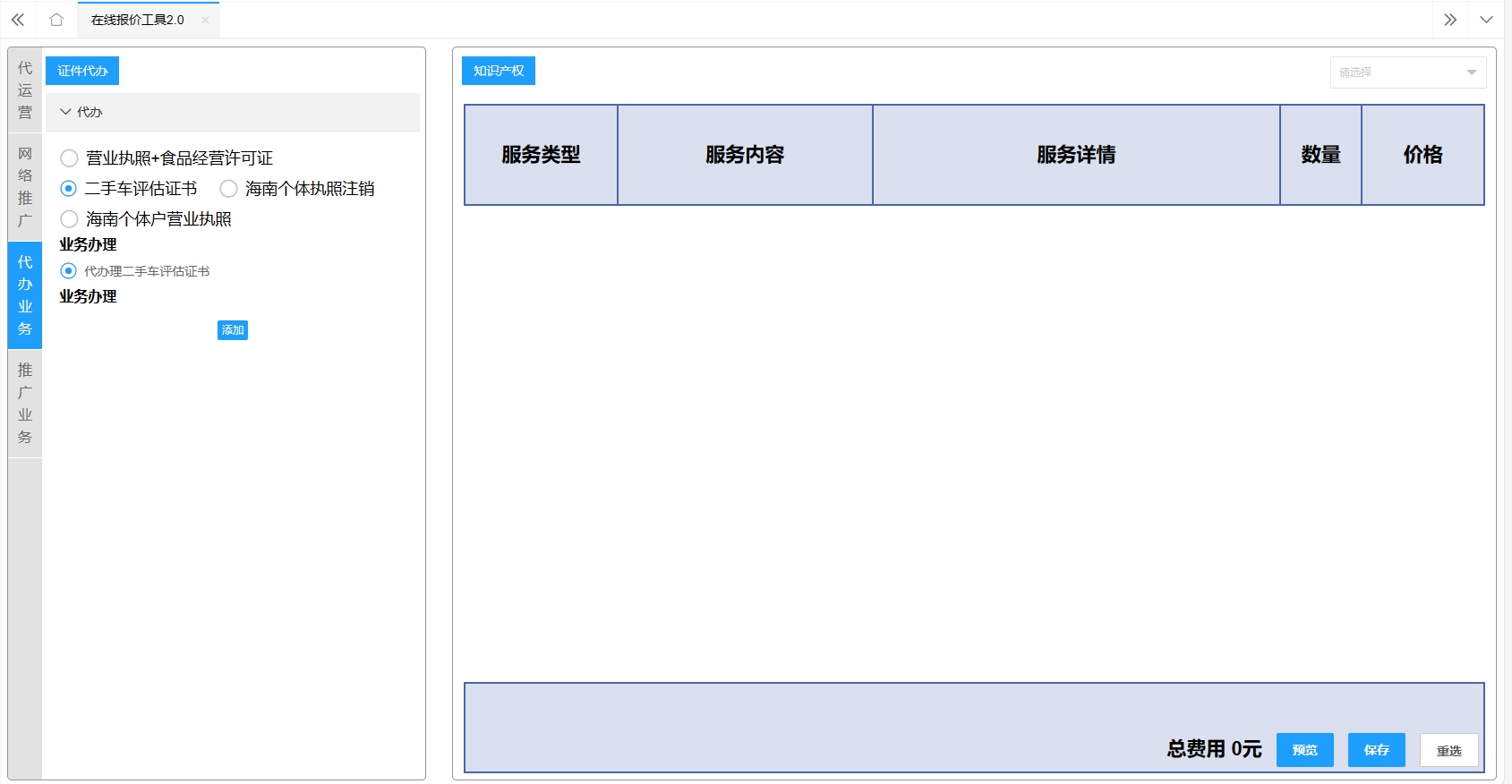
Task: Open the 推广业务 side tab
Action: pyautogui.click(x=25, y=404)
